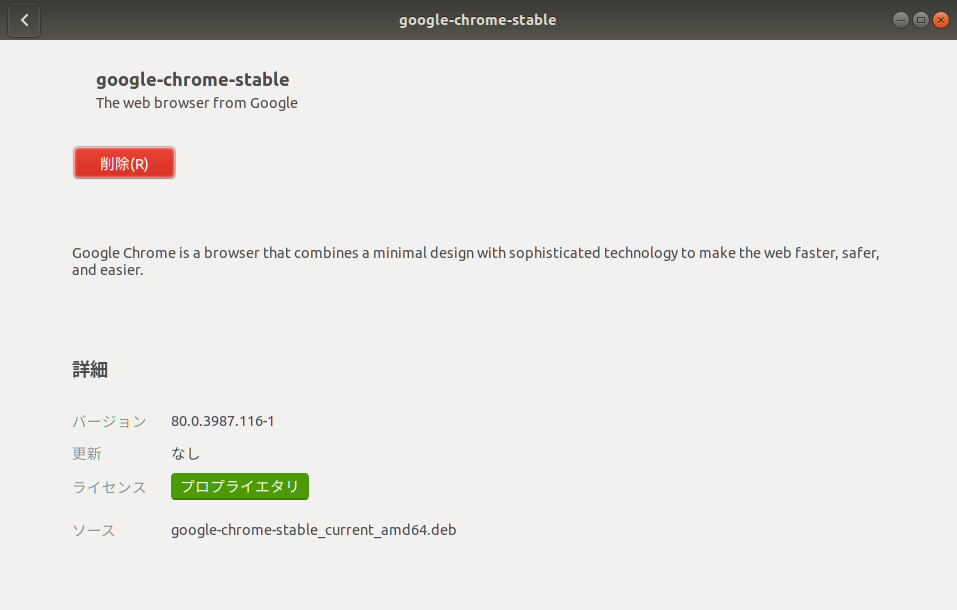Click the source file google-chrome-stable_current_amd64.deb
This screenshot has height=610, width=957.
pyautogui.click(x=313, y=530)
